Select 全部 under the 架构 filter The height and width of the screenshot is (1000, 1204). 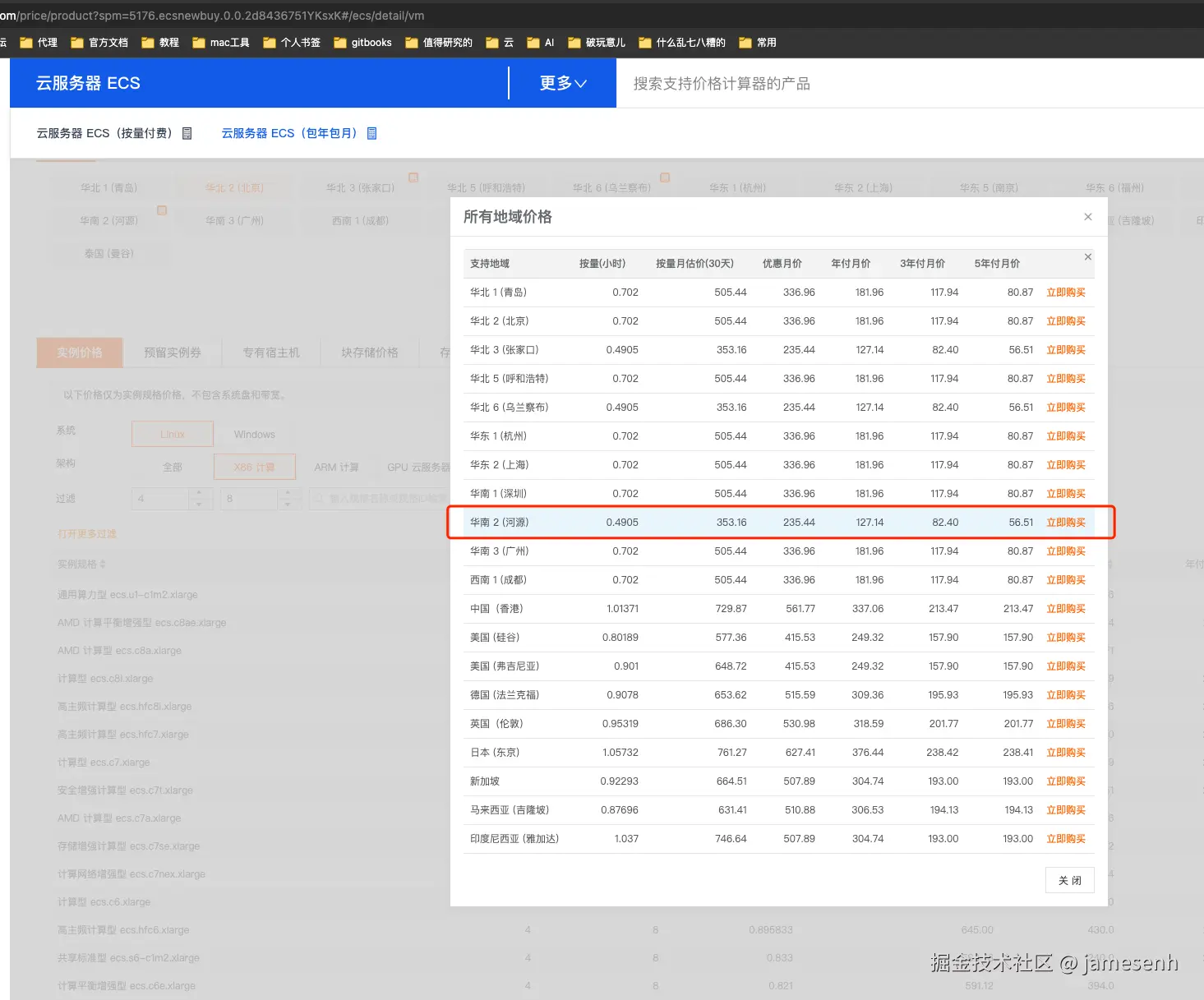pos(173,467)
